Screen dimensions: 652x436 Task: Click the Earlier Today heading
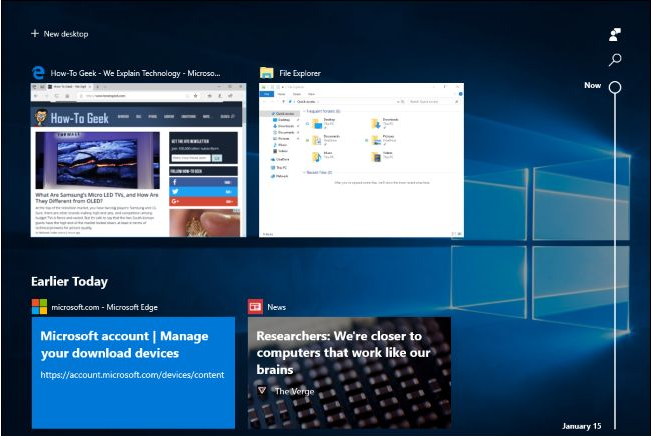click(69, 281)
